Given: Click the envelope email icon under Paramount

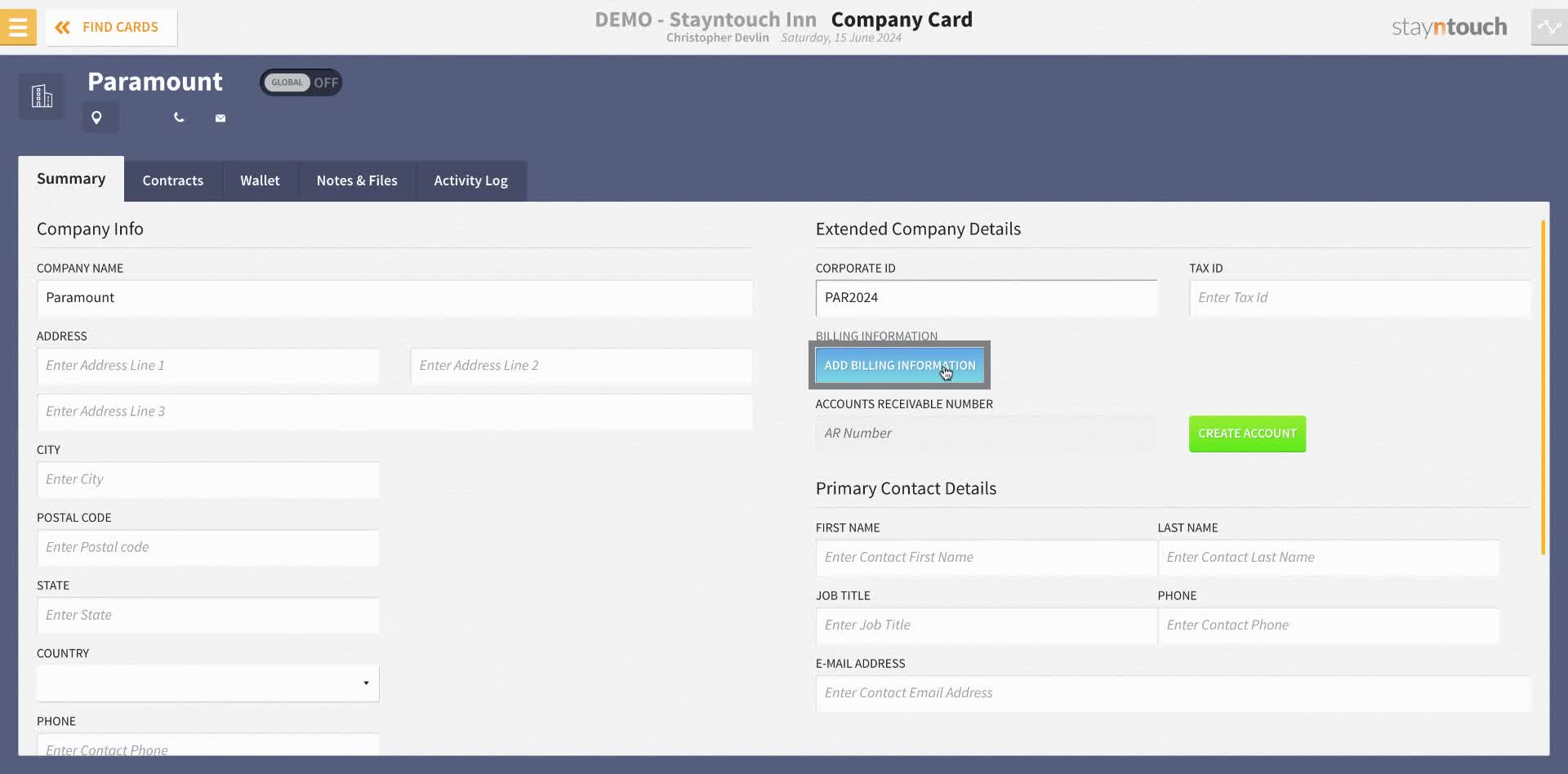Looking at the screenshot, I should 220,118.
